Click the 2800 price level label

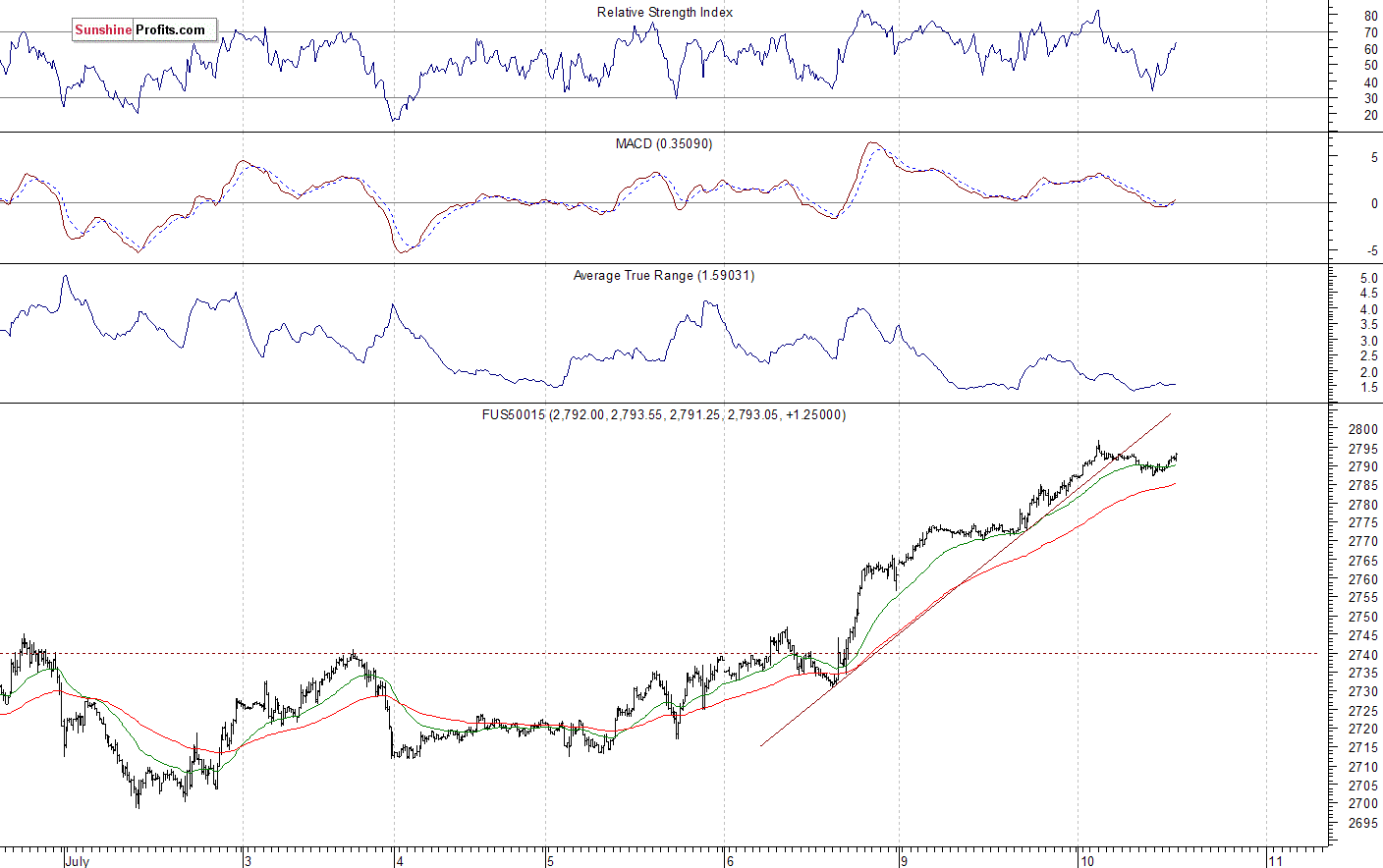click(1362, 430)
